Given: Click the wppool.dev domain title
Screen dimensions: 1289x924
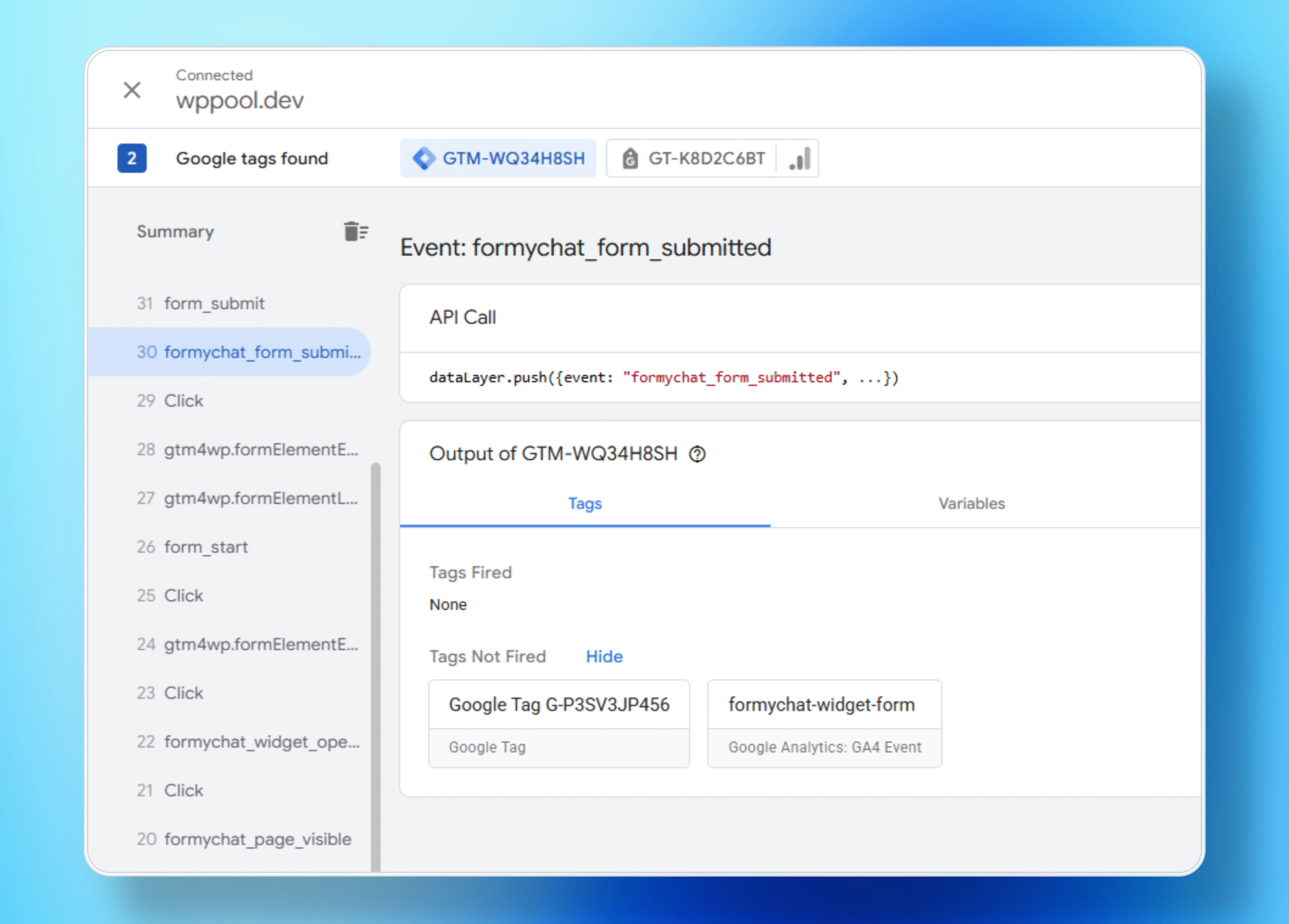Looking at the screenshot, I should 240,101.
